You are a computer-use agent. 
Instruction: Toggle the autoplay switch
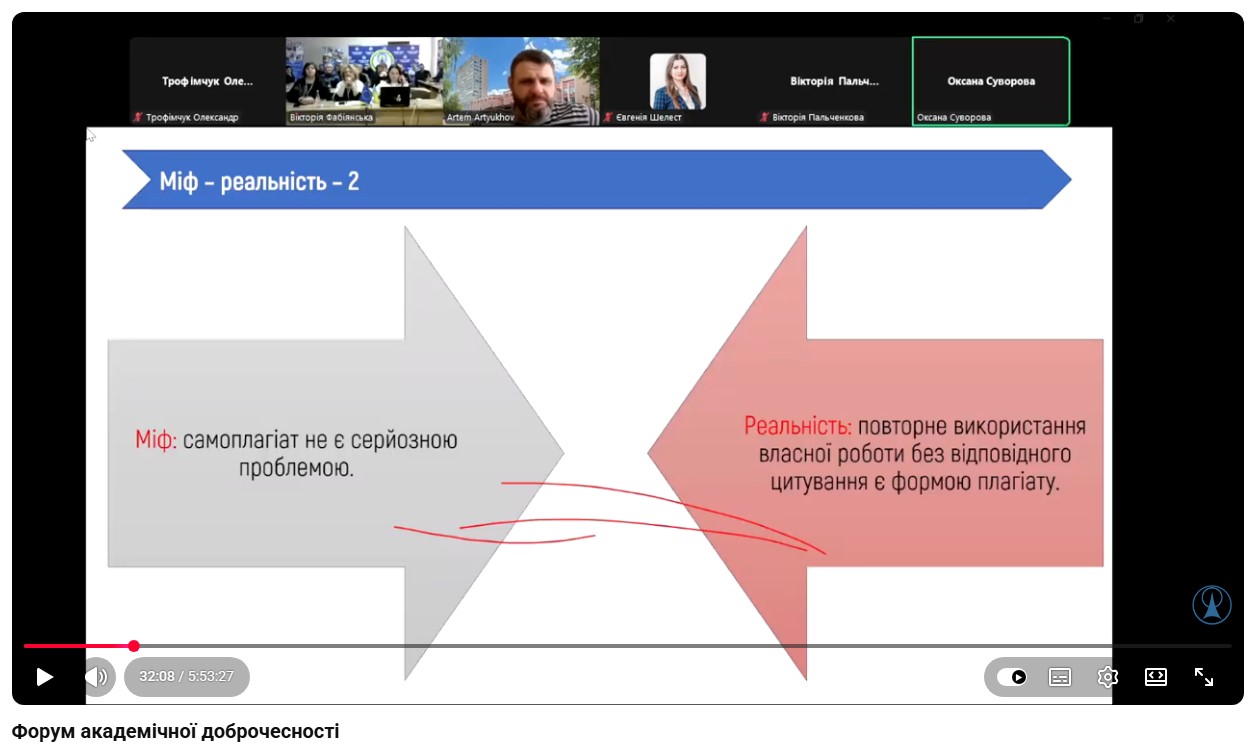click(x=1012, y=677)
